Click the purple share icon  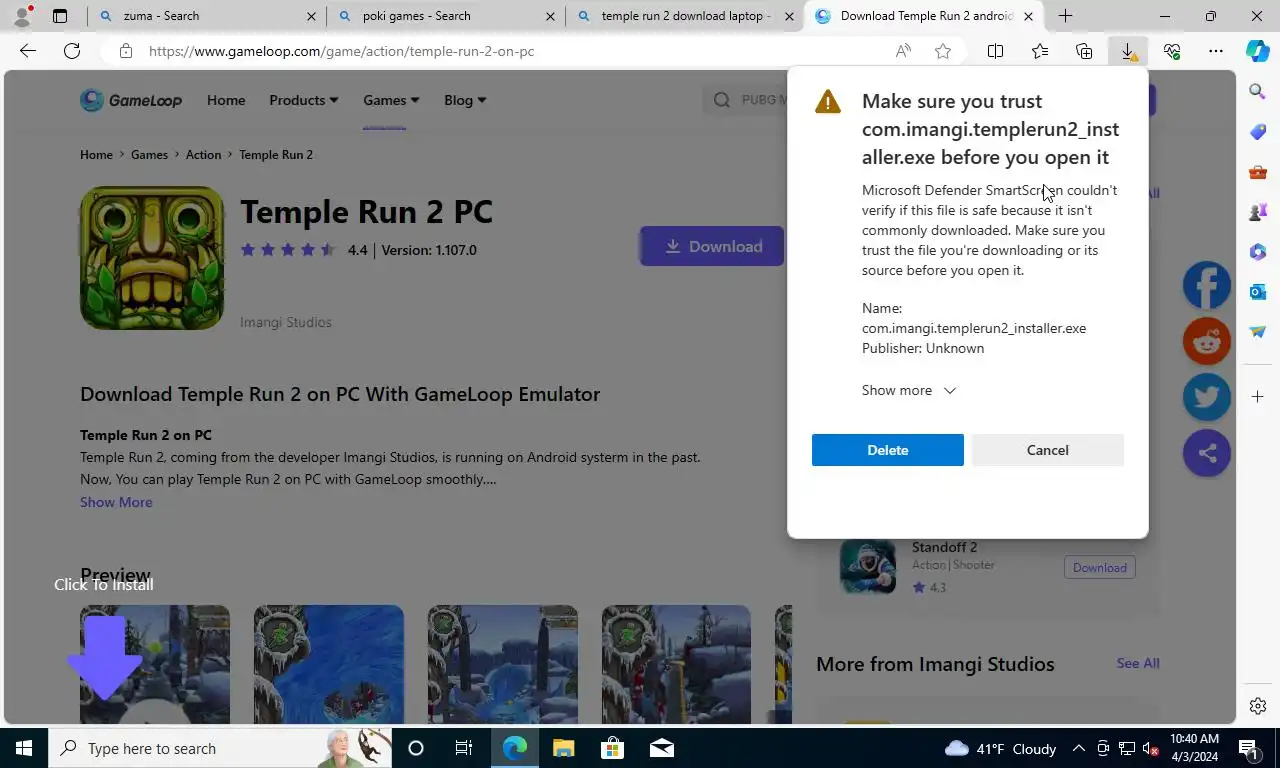pyautogui.click(x=1207, y=453)
